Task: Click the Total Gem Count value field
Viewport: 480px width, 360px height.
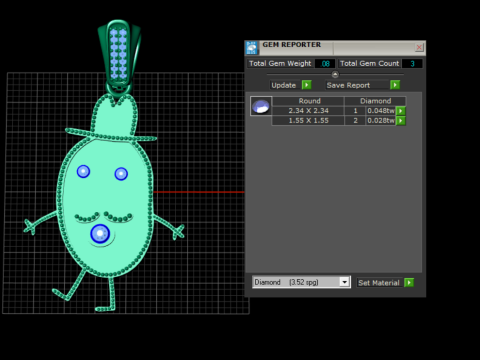Action: pyautogui.click(x=412, y=64)
